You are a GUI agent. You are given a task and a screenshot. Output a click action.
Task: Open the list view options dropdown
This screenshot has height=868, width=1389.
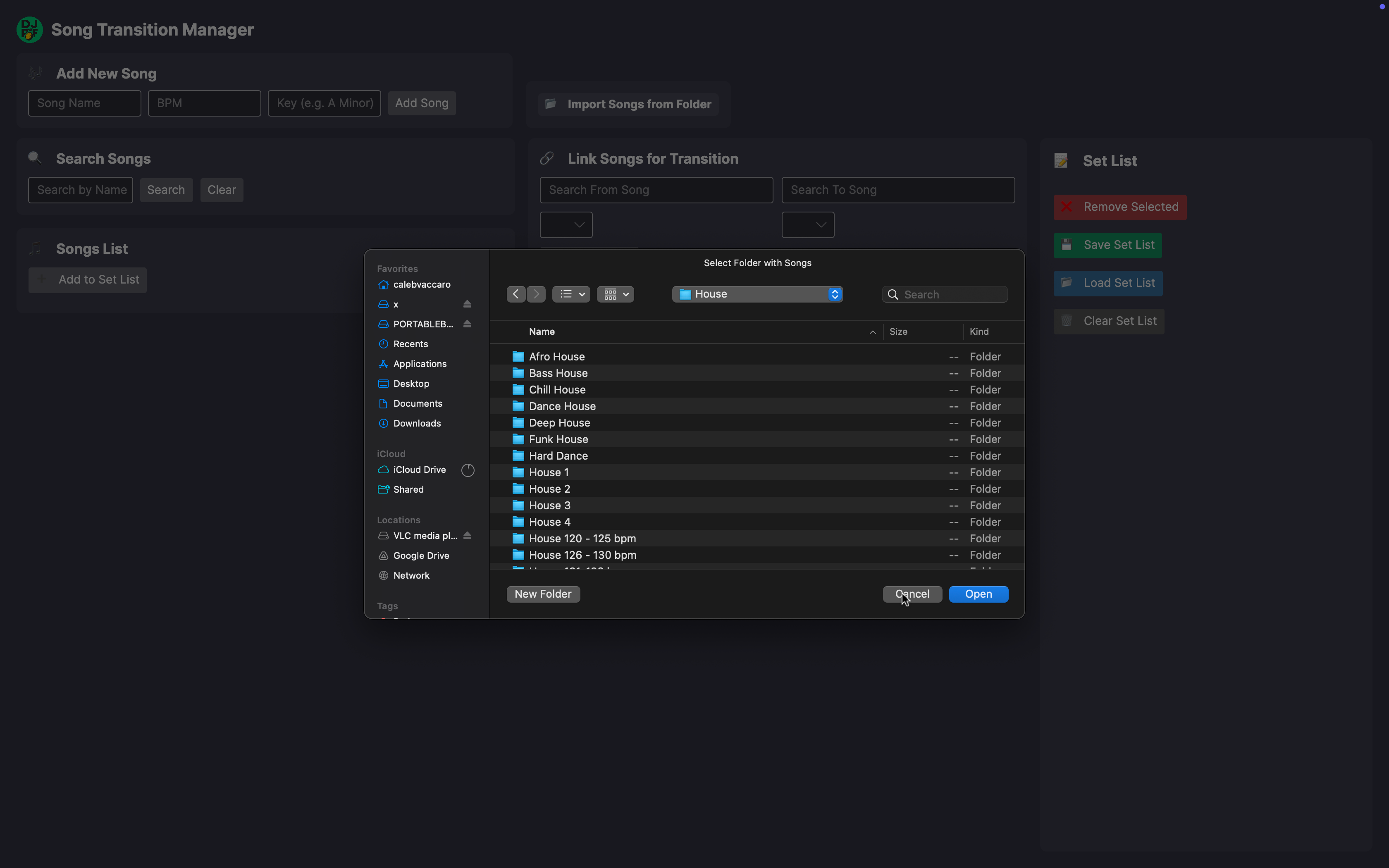point(571,294)
